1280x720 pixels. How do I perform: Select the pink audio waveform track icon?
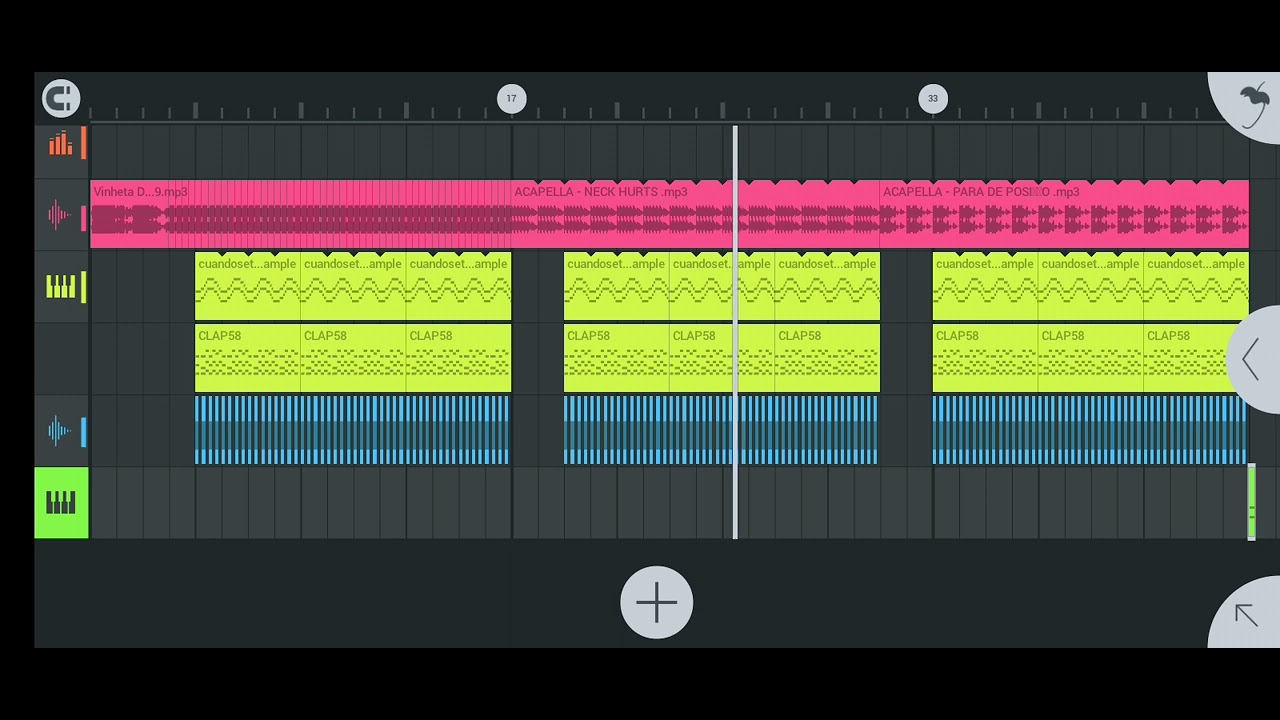(61, 215)
